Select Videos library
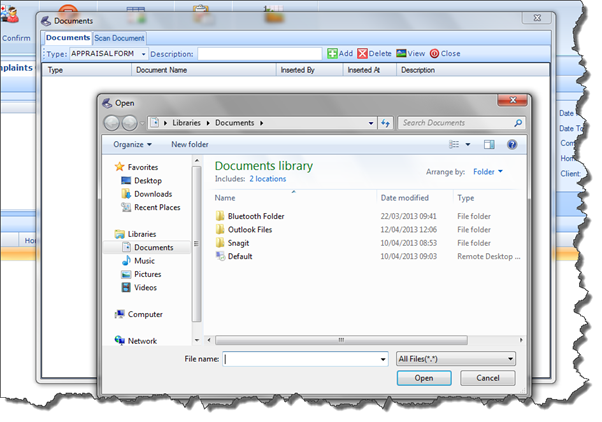The width and height of the screenshot is (602, 422). (x=139, y=288)
